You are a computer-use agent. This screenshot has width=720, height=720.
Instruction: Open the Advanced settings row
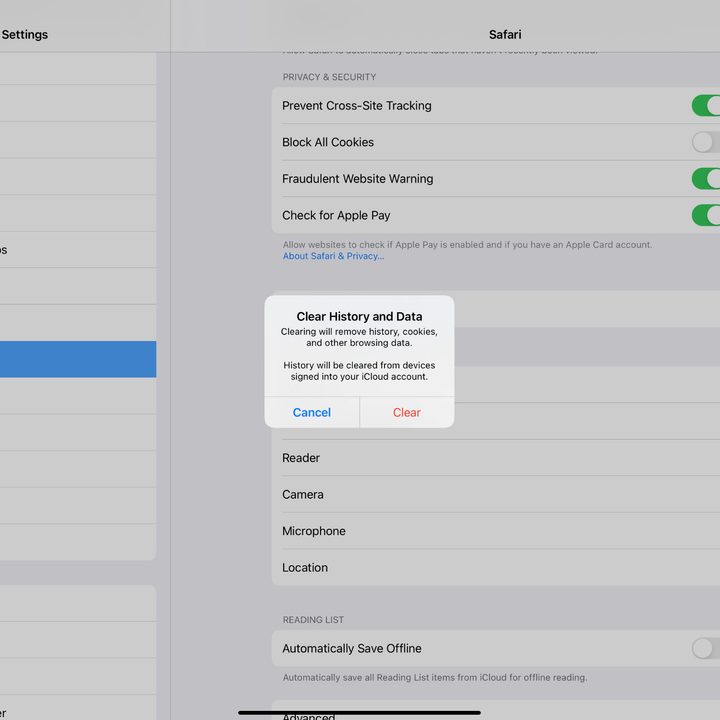click(496, 712)
